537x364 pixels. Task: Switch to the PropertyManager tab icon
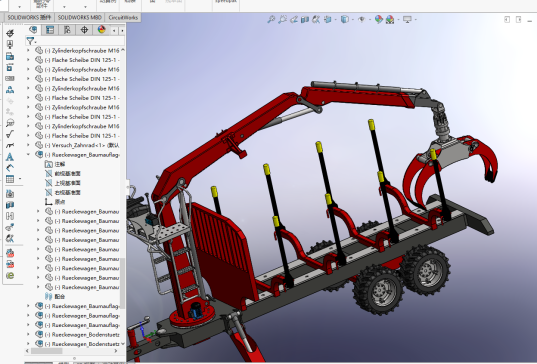(50, 30)
